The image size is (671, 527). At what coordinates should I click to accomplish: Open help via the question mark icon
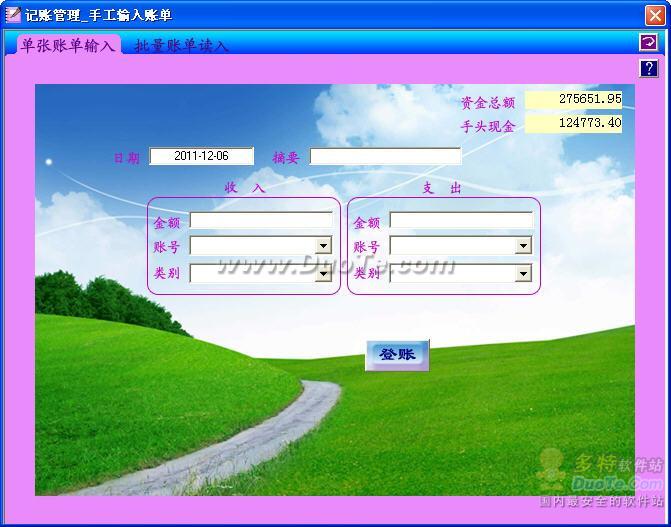coord(648,68)
